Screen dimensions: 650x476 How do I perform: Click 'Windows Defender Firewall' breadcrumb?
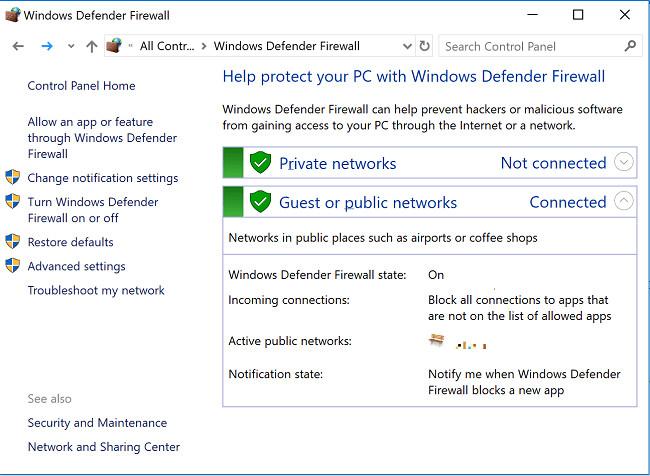pyautogui.click(x=286, y=46)
